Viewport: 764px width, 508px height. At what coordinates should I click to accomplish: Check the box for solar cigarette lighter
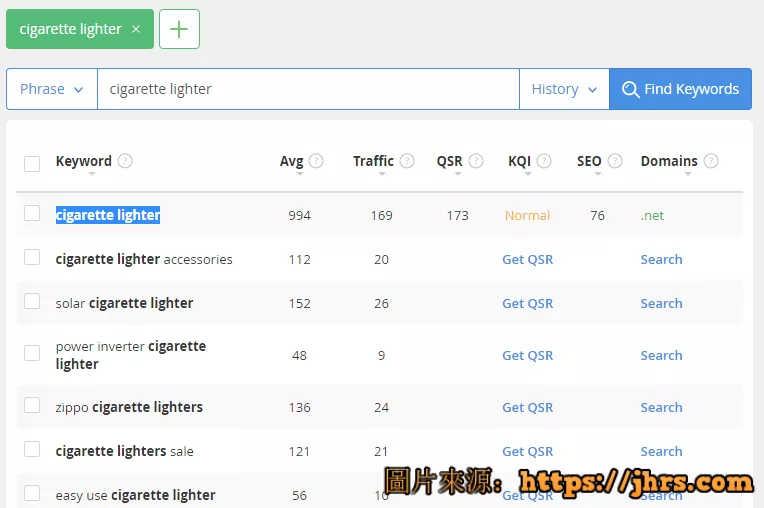(x=32, y=302)
